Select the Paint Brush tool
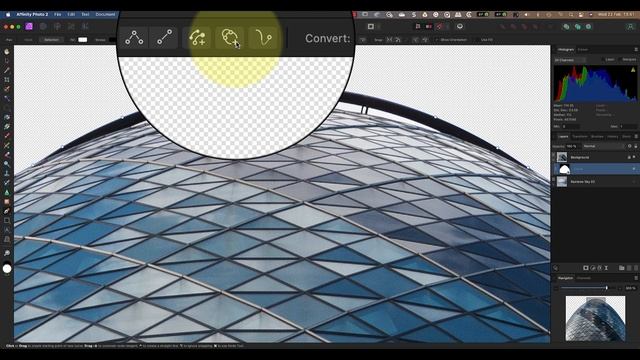Image resolution: width=640 pixels, height=360 pixels. point(7,136)
